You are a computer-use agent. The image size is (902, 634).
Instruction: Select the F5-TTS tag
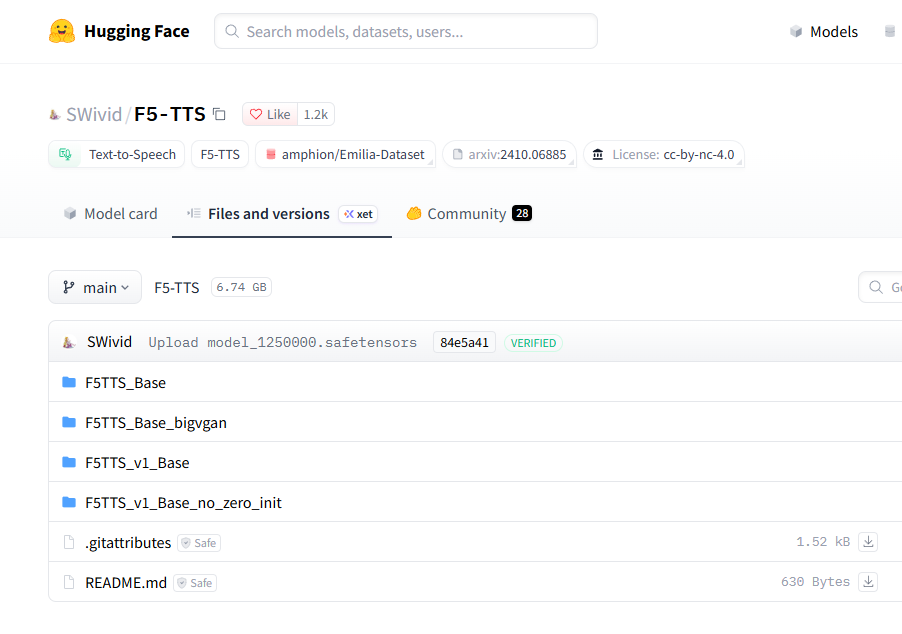[220, 154]
